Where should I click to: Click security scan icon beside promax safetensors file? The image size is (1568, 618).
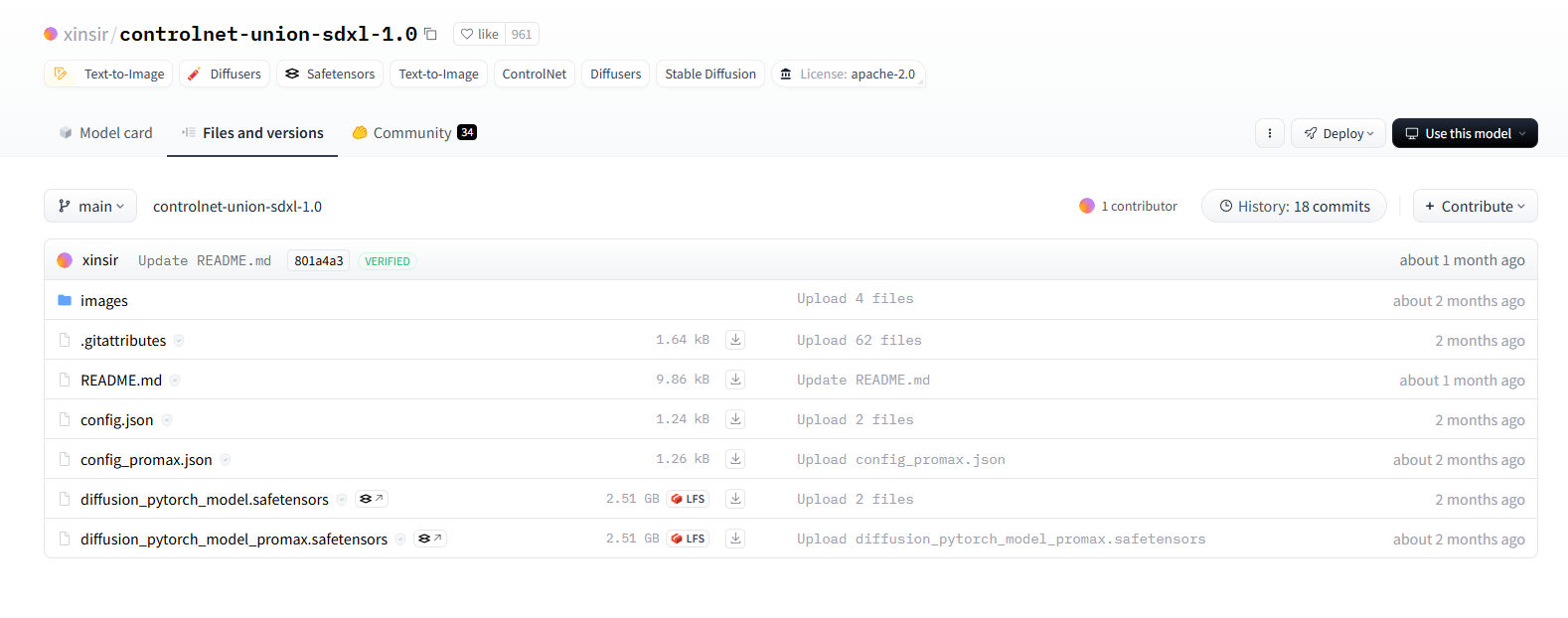[400, 539]
